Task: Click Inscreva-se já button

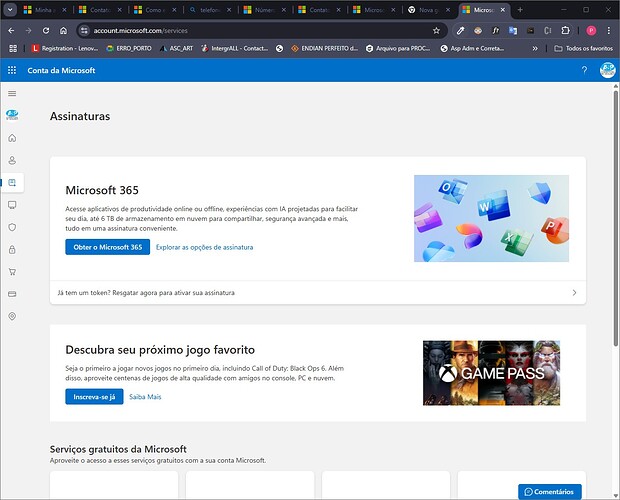Action: pyautogui.click(x=94, y=397)
